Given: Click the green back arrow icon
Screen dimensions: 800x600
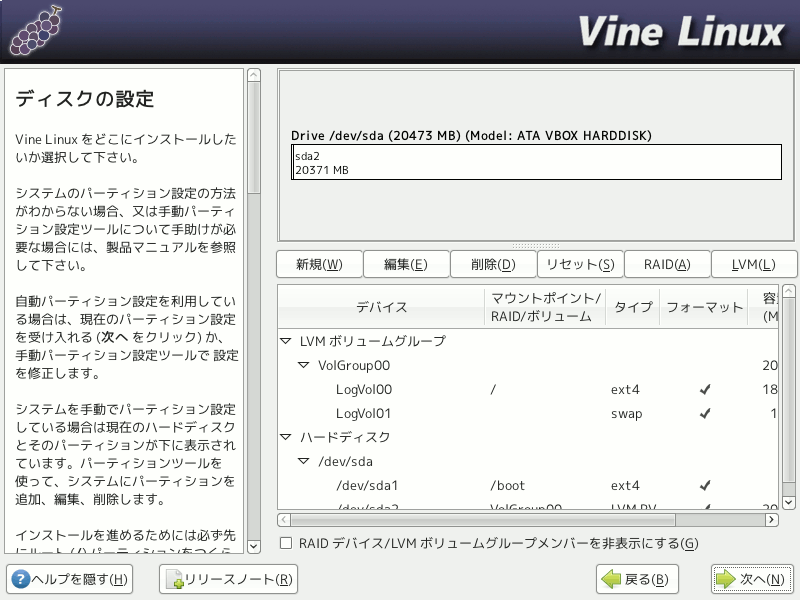Looking at the screenshot, I should (611, 579).
